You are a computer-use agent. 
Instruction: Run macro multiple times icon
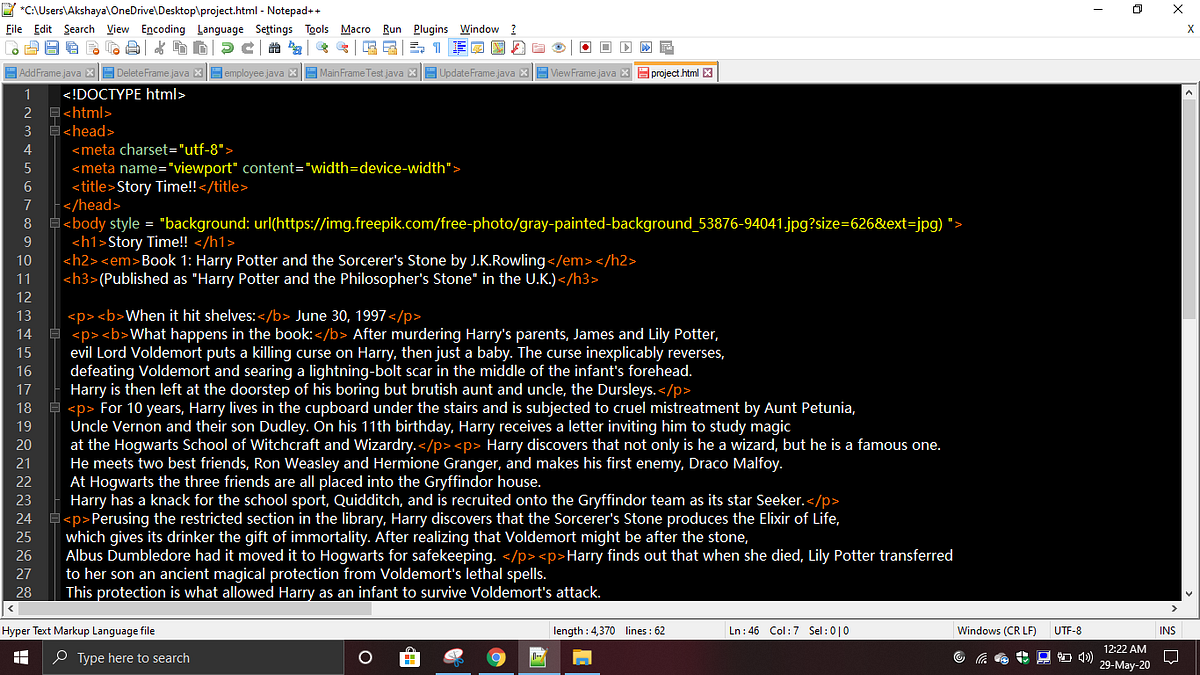pyautogui.click(x=646, y=47)
